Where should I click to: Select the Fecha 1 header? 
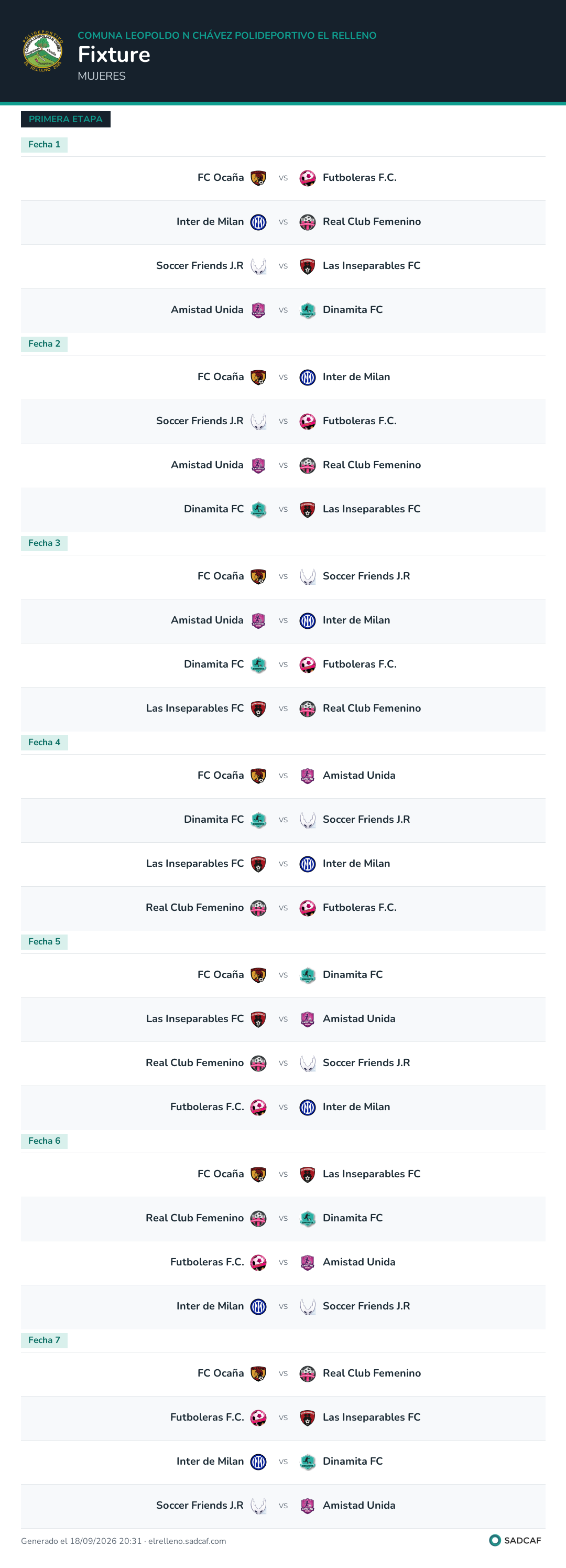[x=44, y=145]
